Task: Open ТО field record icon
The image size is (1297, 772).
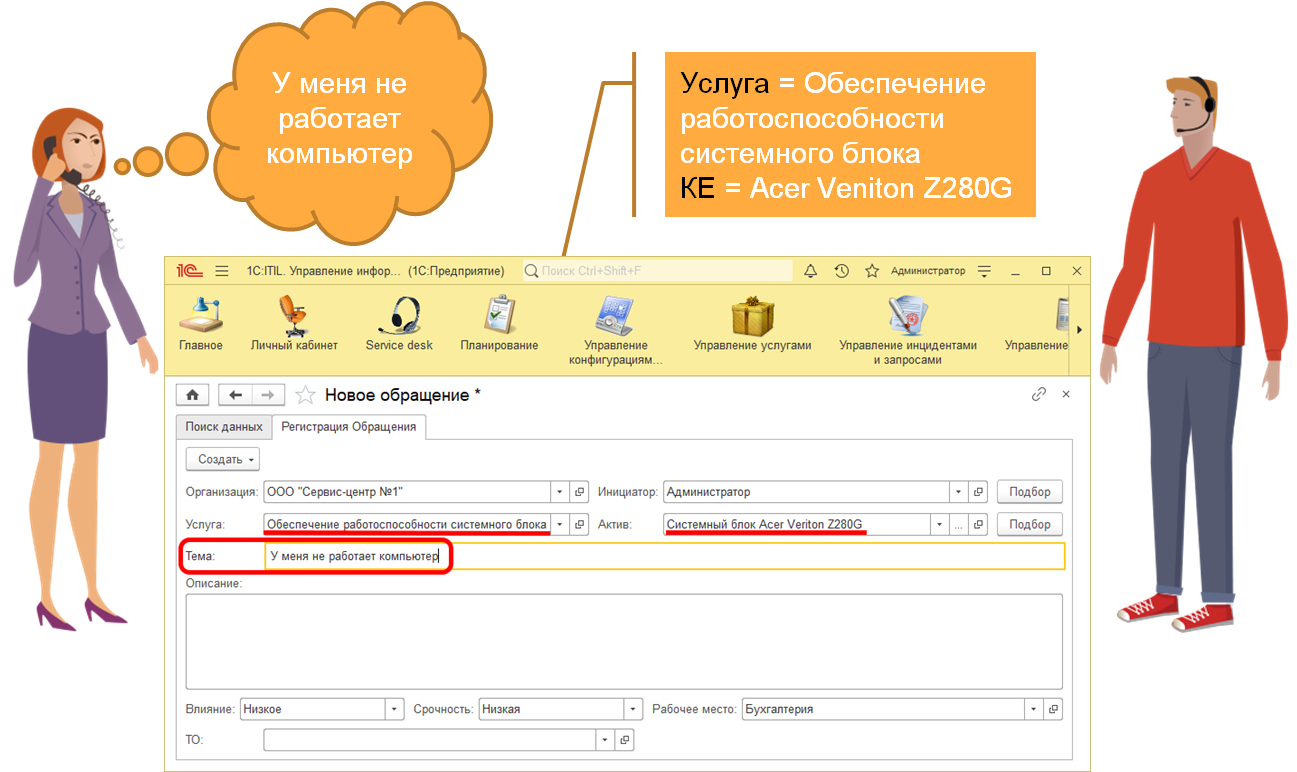Action: tap(625, 740)
